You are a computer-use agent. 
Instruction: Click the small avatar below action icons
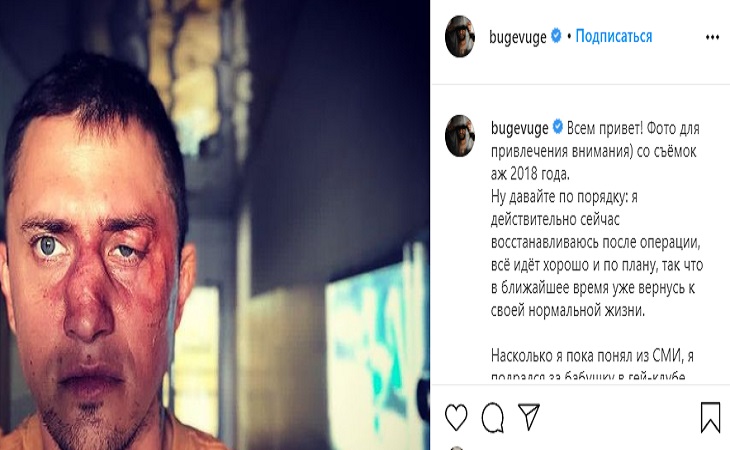(457, 448)
